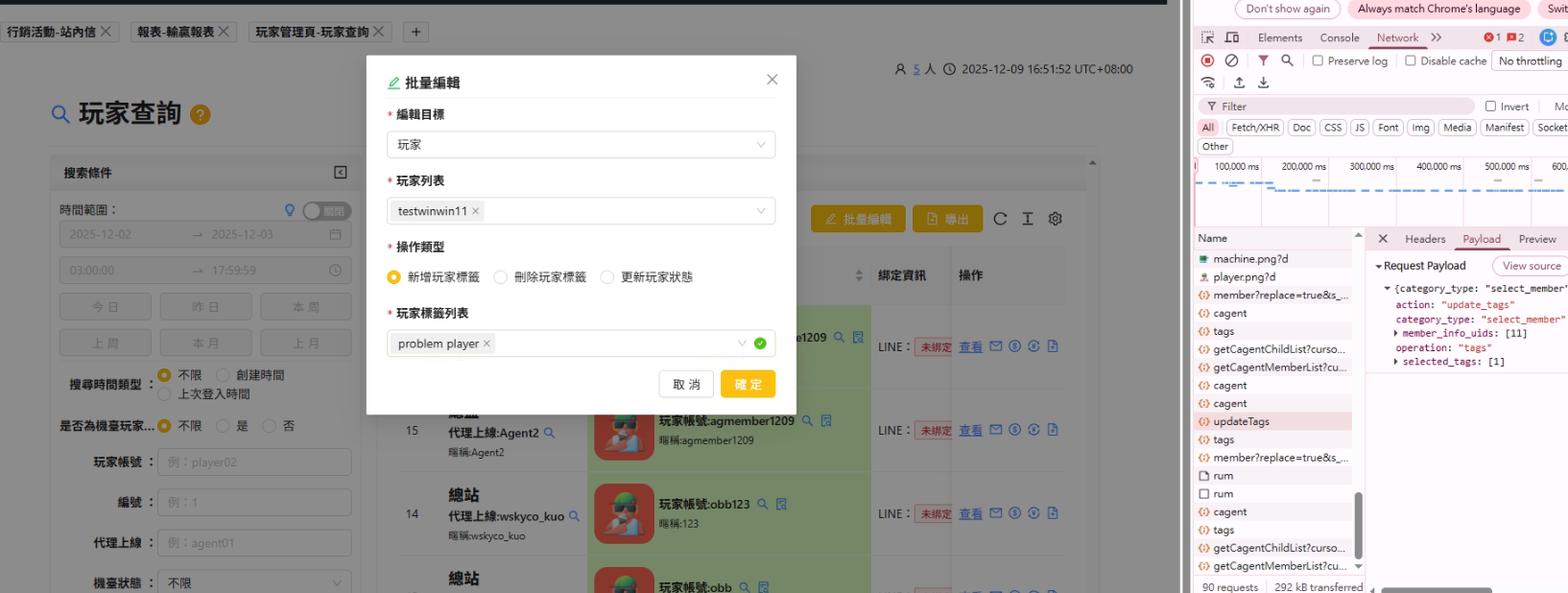Click the clear network log icon
This screenshot has width=1568, height=593.
pyautogui.click(x=1231, y=60)
